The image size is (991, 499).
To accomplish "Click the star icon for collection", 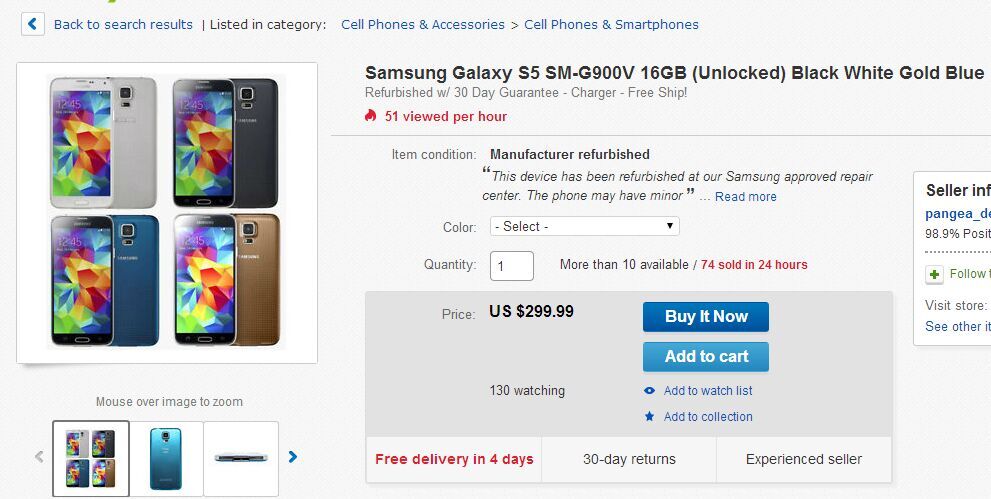I will pos(650,417).
